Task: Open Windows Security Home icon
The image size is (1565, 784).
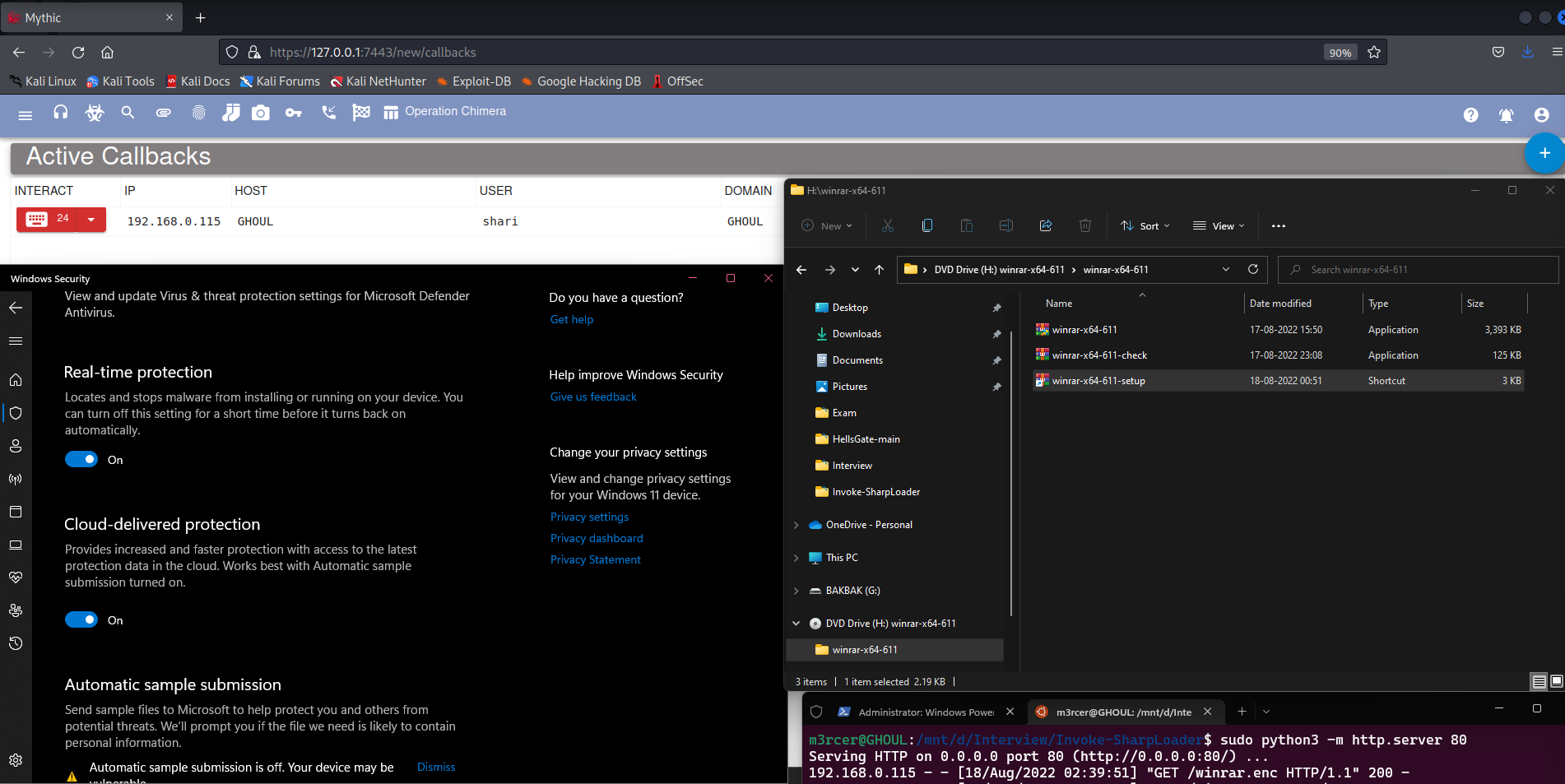Action: [x=16, y=380]
